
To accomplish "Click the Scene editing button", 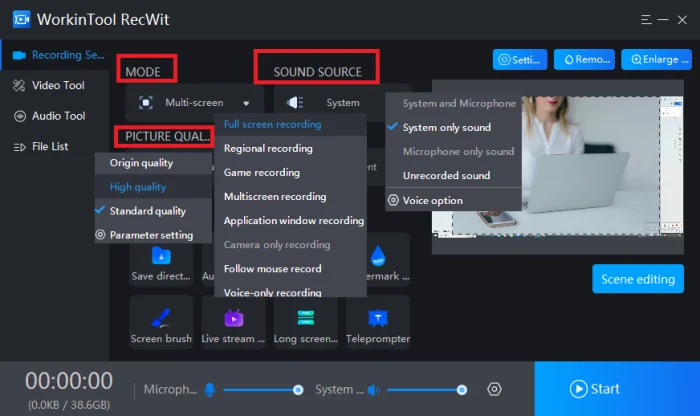I will (638, 279).
